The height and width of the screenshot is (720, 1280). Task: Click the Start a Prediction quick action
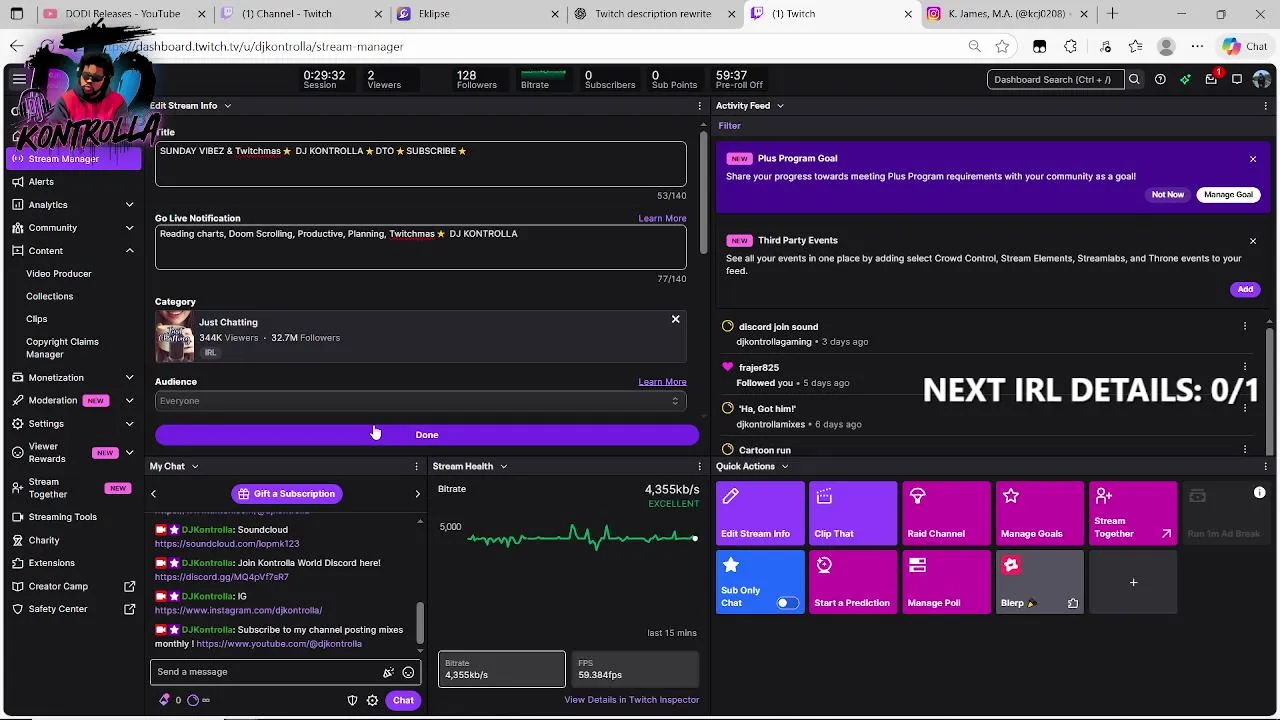tap(852, 582)
